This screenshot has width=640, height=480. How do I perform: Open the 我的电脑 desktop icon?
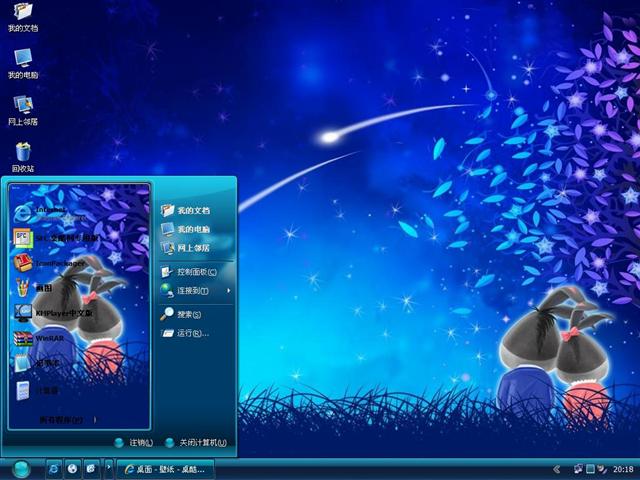pos(23,64)
